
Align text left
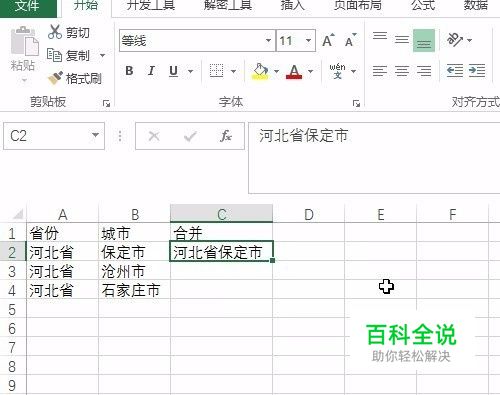coord(380,71)
